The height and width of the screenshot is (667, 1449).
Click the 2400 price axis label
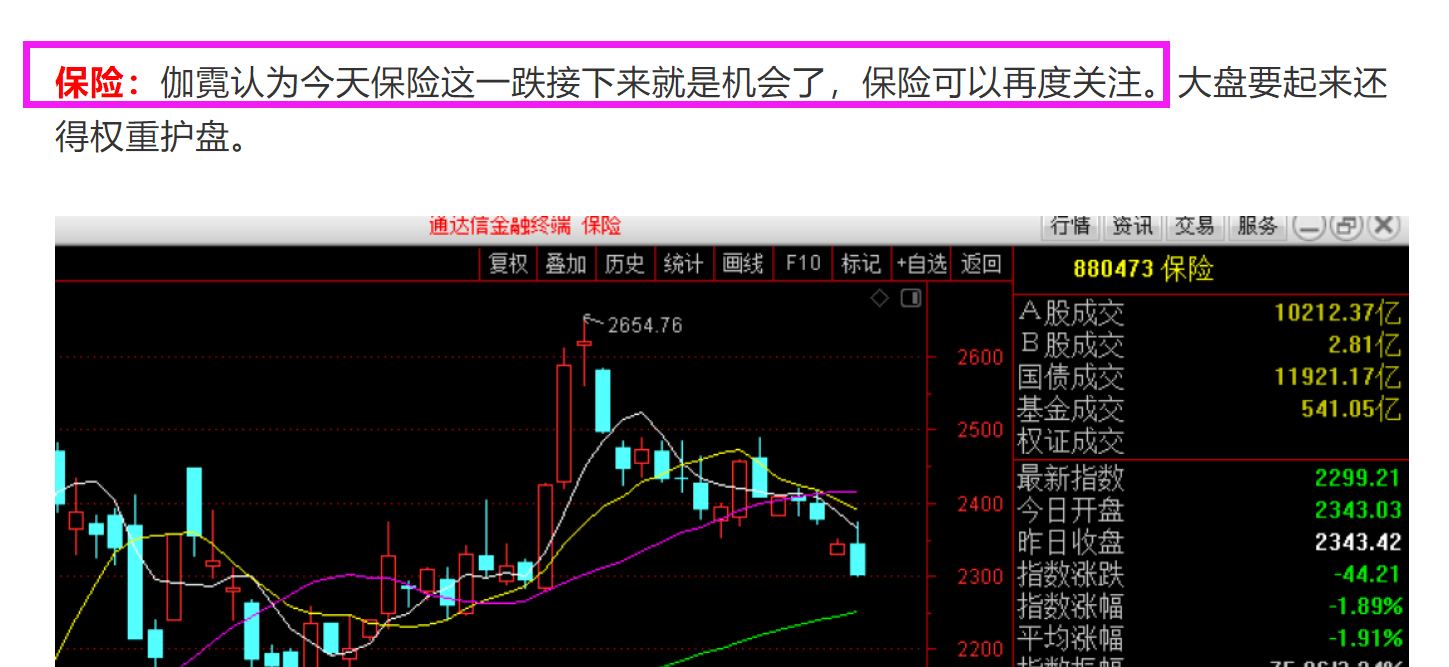(980, 503)
